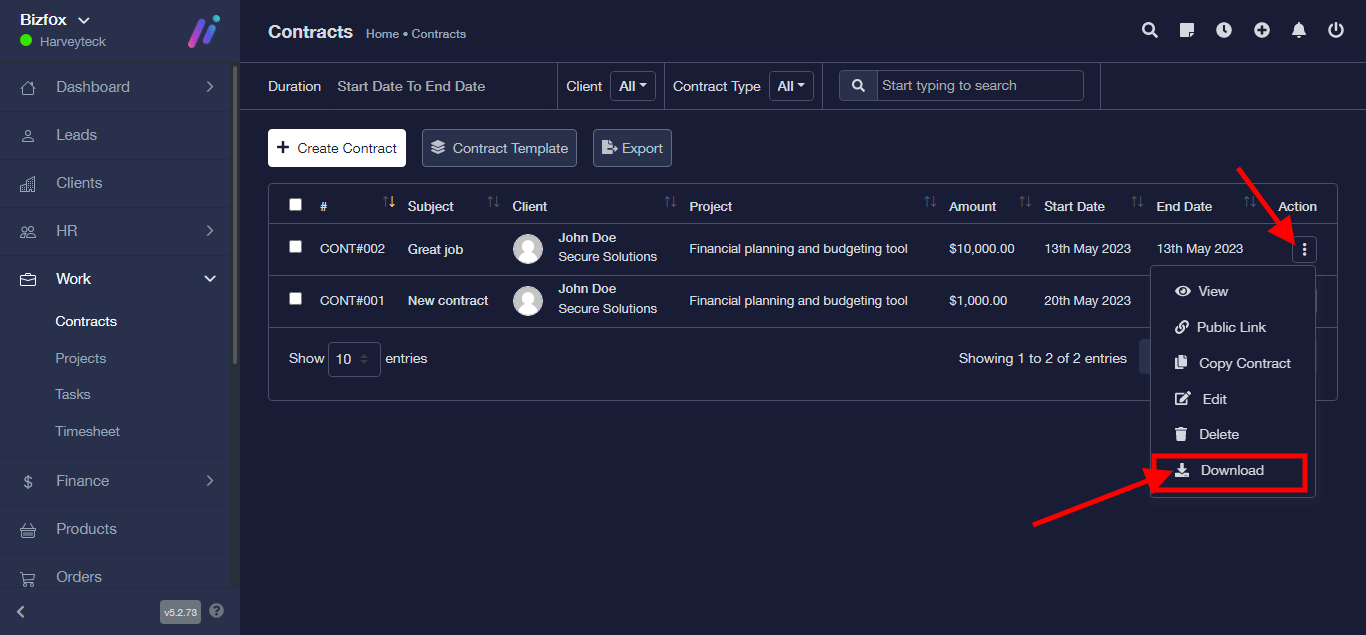Image resolution: width=1366 pixels, height=635 pixels.
Task: Tick the checkbox for CONT#002
Action: click(295, 247)
